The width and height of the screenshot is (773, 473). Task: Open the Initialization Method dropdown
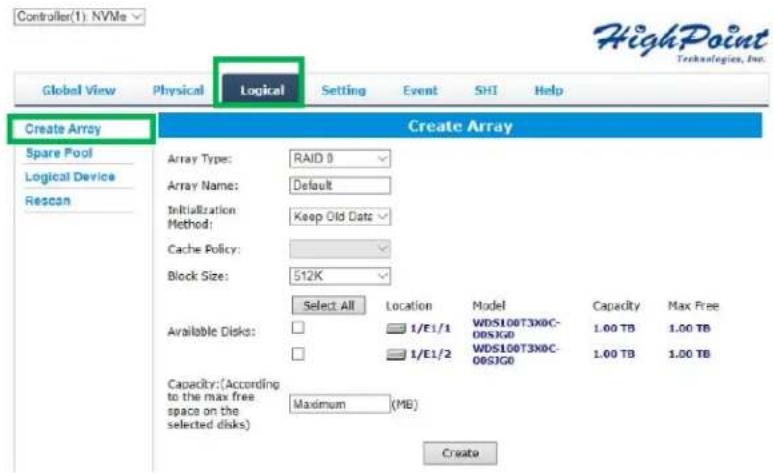(340, 217)
